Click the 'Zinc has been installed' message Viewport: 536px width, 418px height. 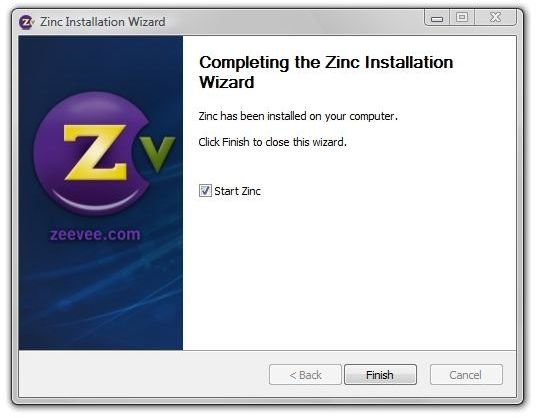tap(298, 116)
